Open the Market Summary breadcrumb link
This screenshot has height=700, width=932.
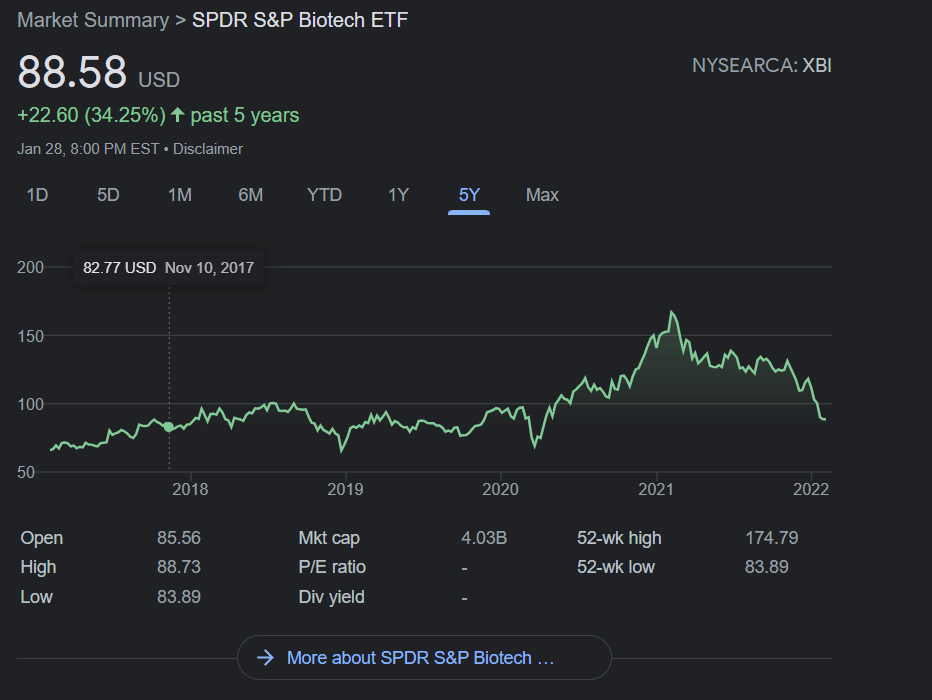[x=93, y=20]
